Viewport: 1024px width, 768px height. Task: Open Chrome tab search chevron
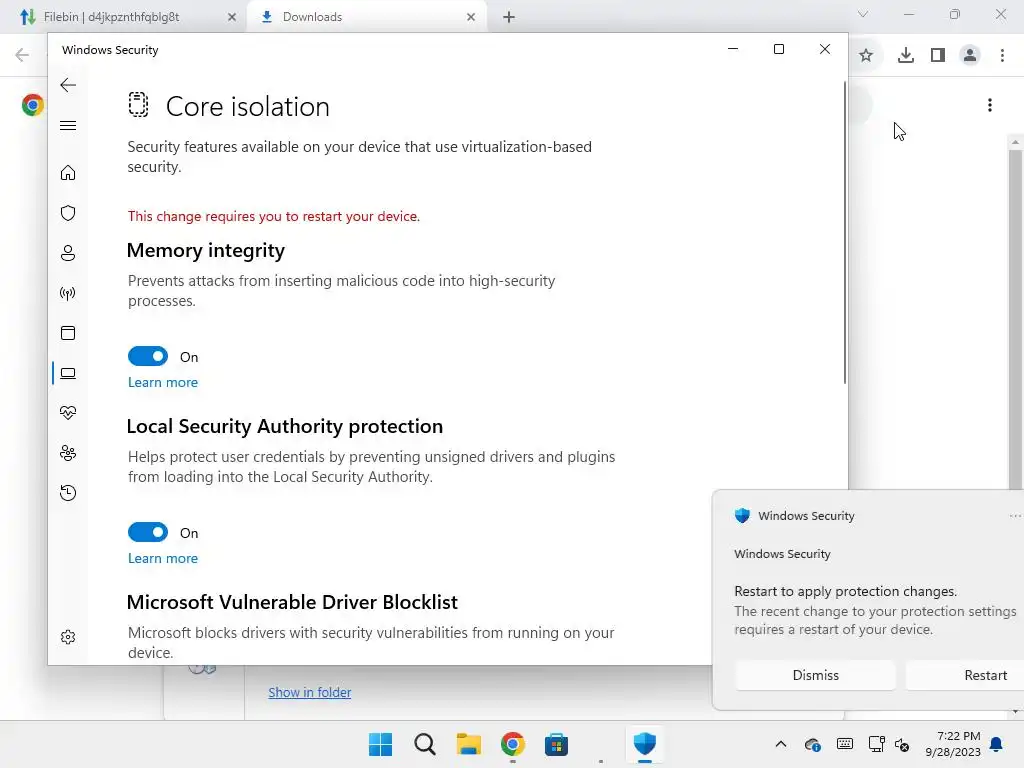tap(863, 14)
